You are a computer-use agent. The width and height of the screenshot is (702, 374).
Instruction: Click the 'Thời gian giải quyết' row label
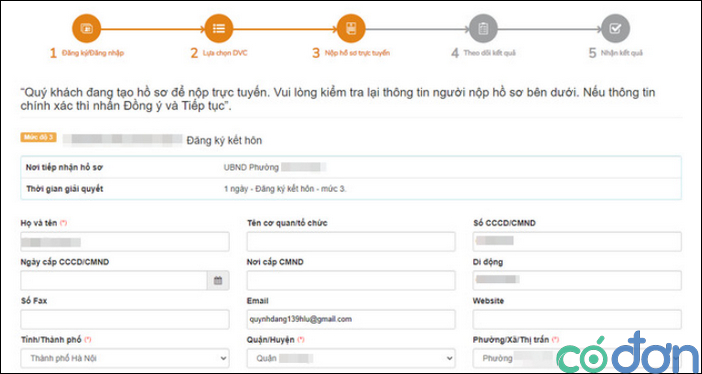point(64,189)
